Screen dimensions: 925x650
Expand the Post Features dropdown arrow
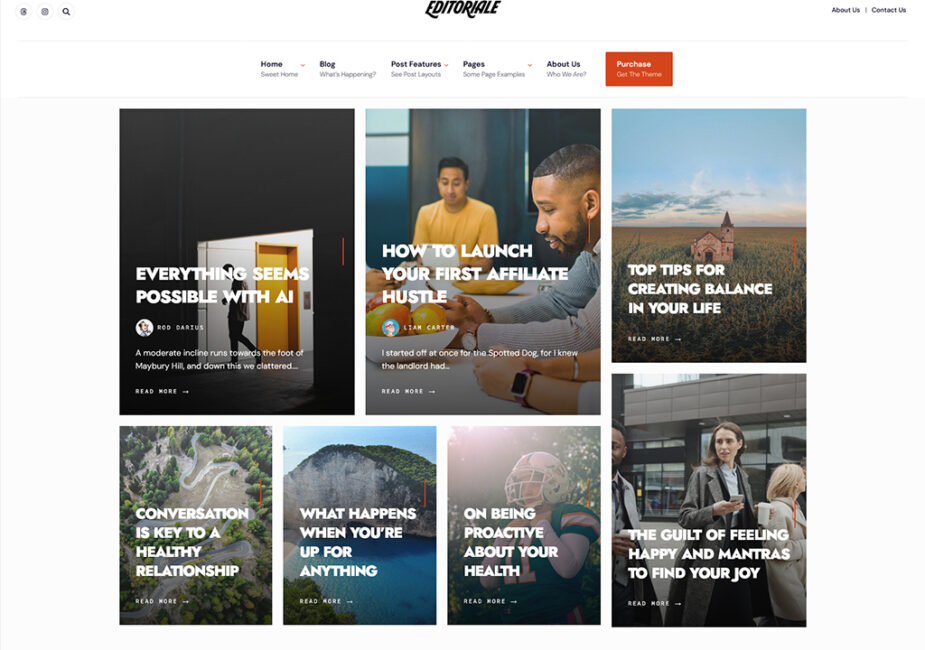click(x=446, y=65)
